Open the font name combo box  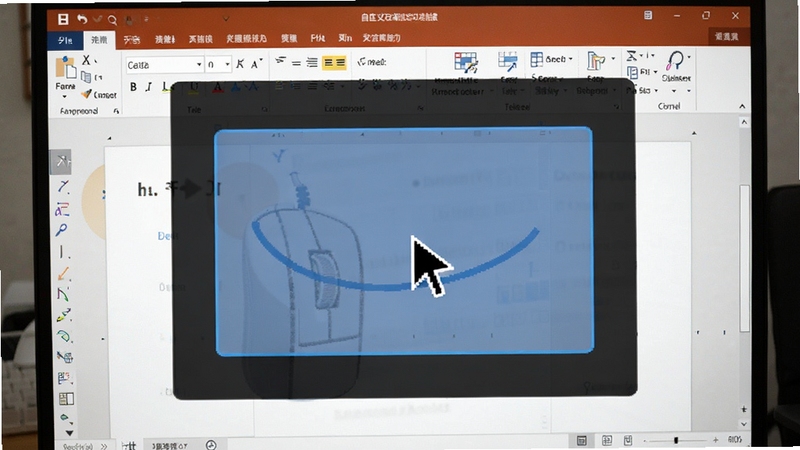pos(164,65)
